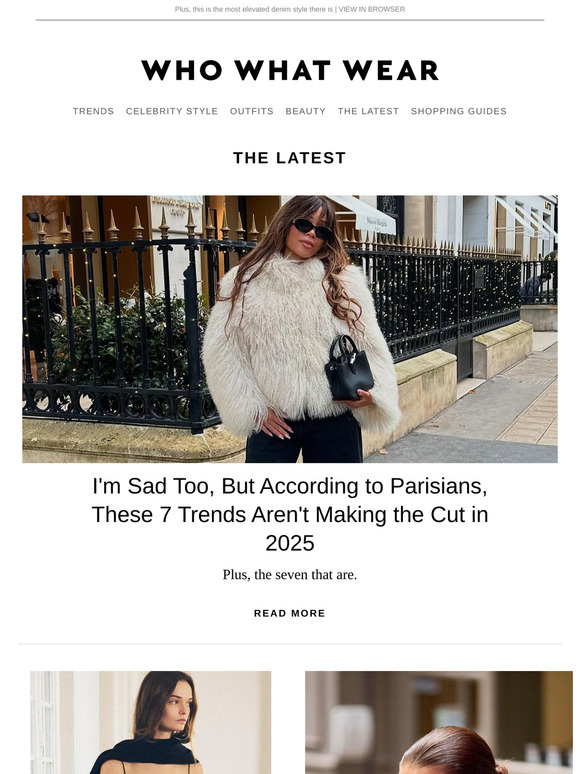Open the Celebrity Style nav link

pos(172,111)
